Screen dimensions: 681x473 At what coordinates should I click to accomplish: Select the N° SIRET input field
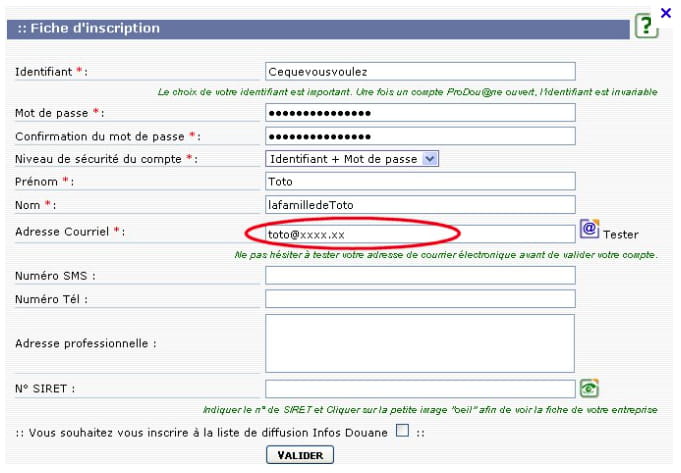(420, 388)
